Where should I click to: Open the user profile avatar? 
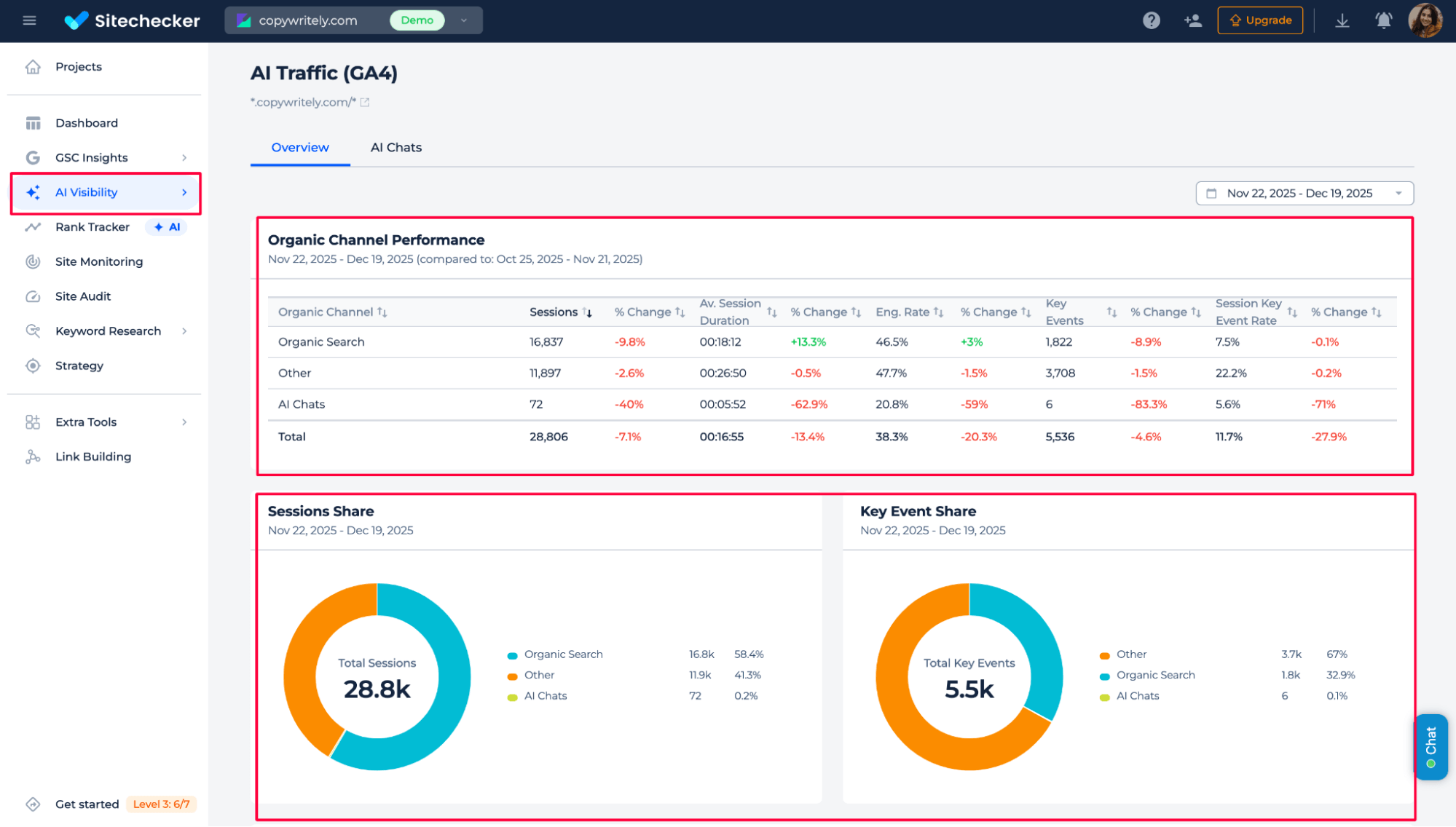click(1425, 20)
